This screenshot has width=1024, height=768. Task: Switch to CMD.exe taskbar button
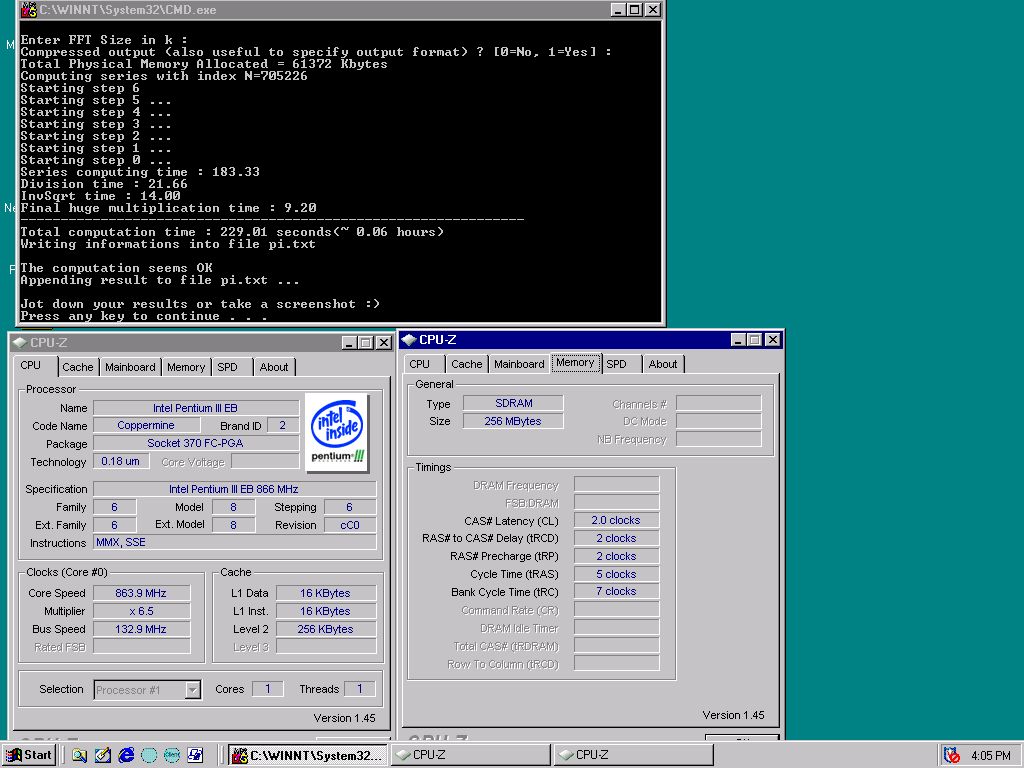tap(308, 755)
